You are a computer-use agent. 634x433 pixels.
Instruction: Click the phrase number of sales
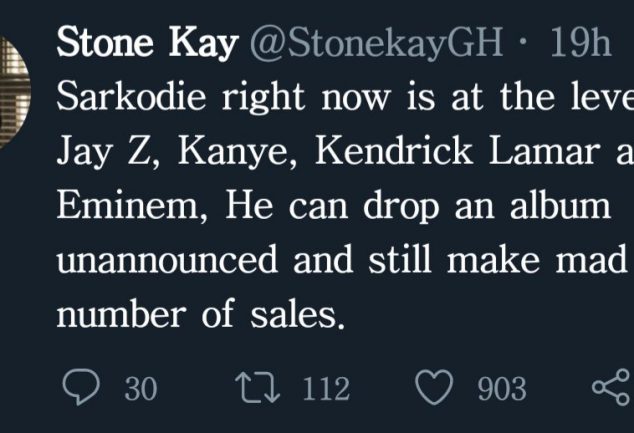coord(200,314)
